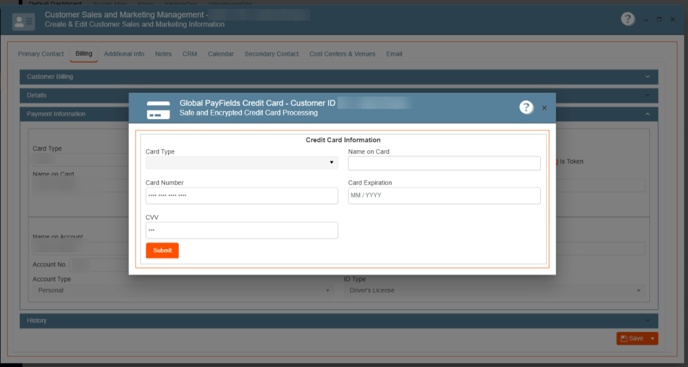Image resolution: width=688 pixels, height=367 pixels.
Task: Click the CVV input field
Action: click(242, 230)
